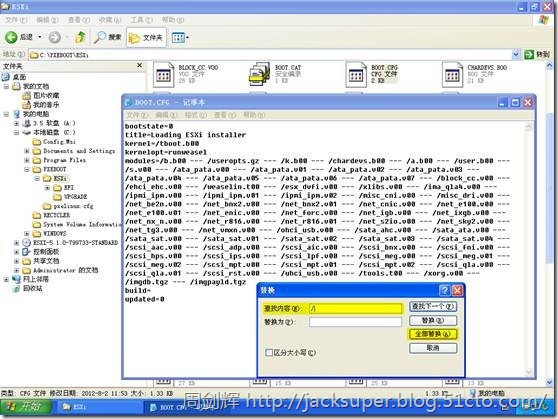
Task: Select My Network Places icon in tree
Action: 16,279
